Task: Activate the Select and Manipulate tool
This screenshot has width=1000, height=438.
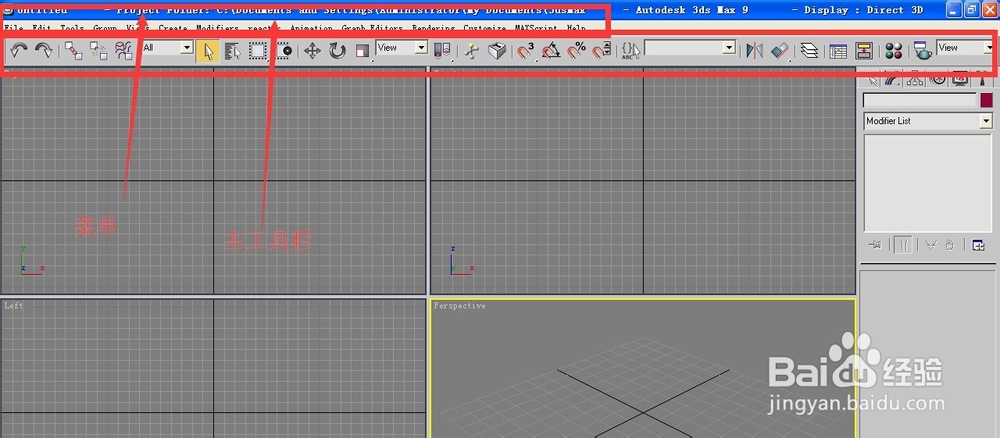Action: click(471, 51)
